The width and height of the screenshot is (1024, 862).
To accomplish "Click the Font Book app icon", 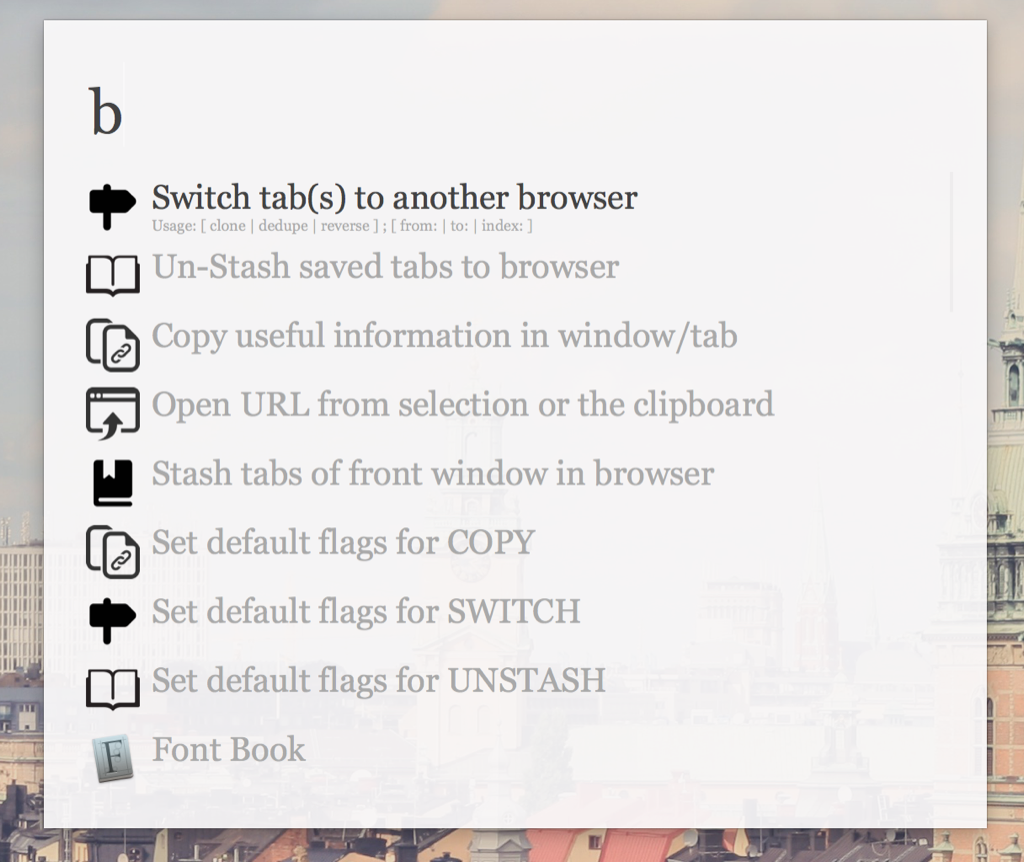I will pyautogui.click(x=112, y=758).
